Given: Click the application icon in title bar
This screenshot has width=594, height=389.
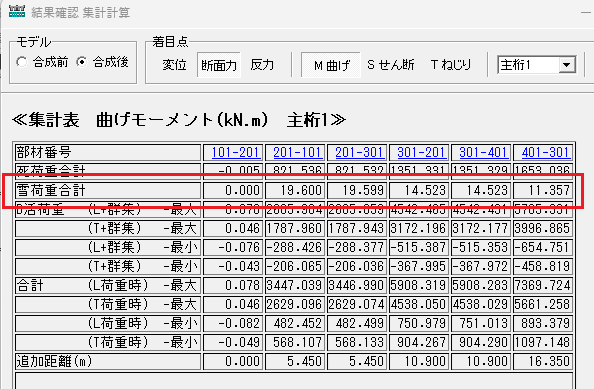Looking at the screenshot, I should click(17, 12).
